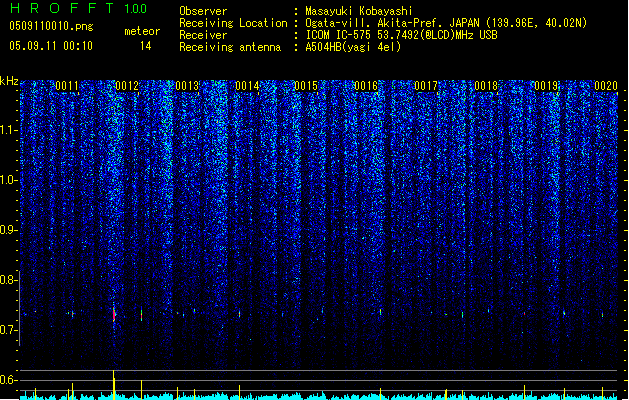Click the 'Observer' field label
Viewport: 629px width, 400px height.
pos(203,11)
